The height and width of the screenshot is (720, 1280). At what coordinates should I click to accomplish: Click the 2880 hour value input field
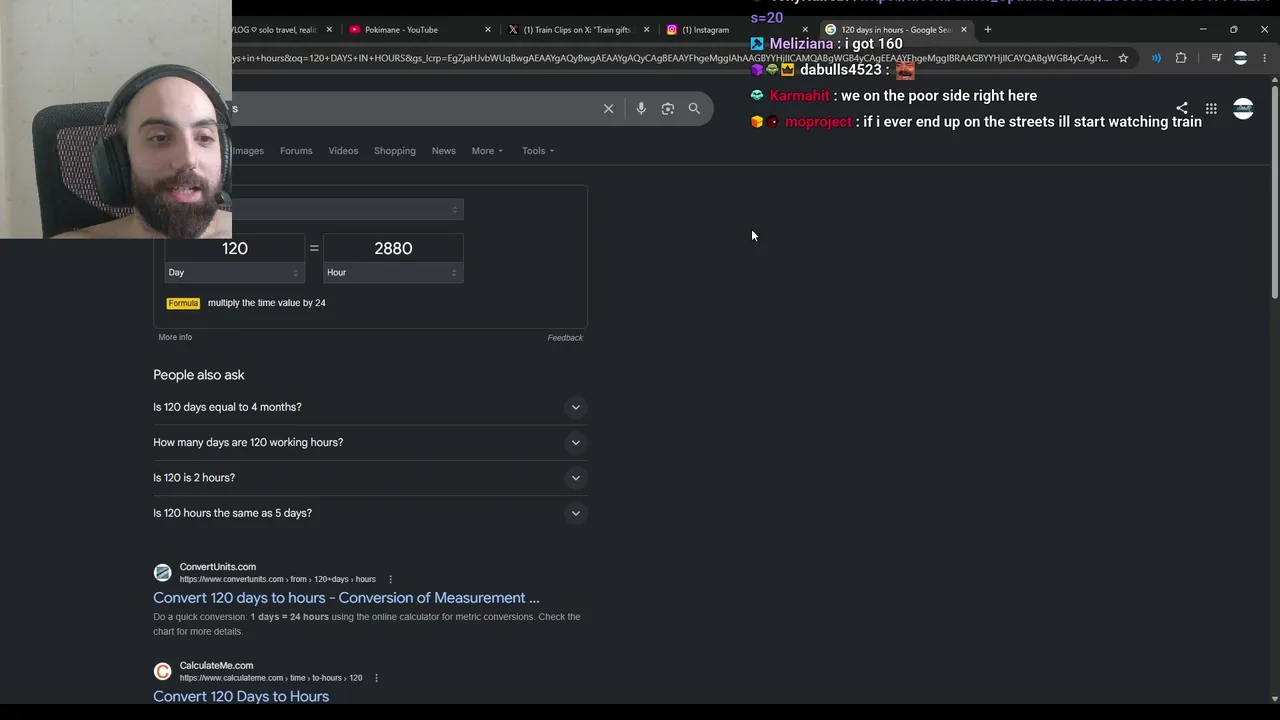point(393,248)
